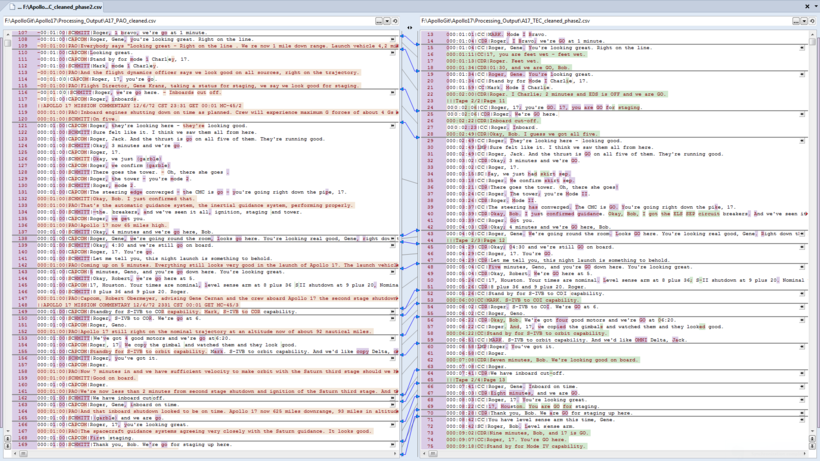The image size is (820, 461).
Task: Click the block marker icon on right line 52
Action: point(802,293)
